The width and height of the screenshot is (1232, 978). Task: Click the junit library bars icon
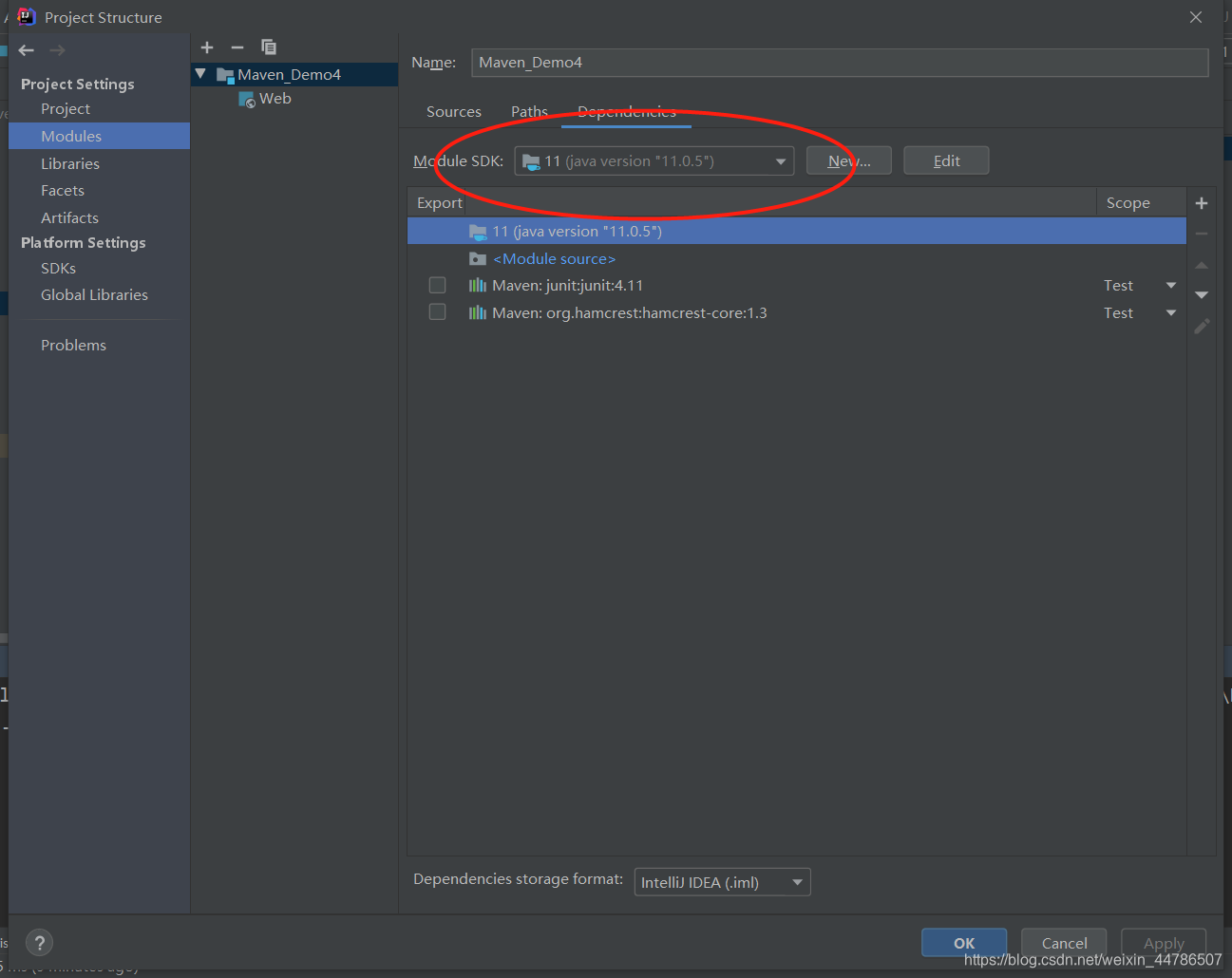pos(478,285)
